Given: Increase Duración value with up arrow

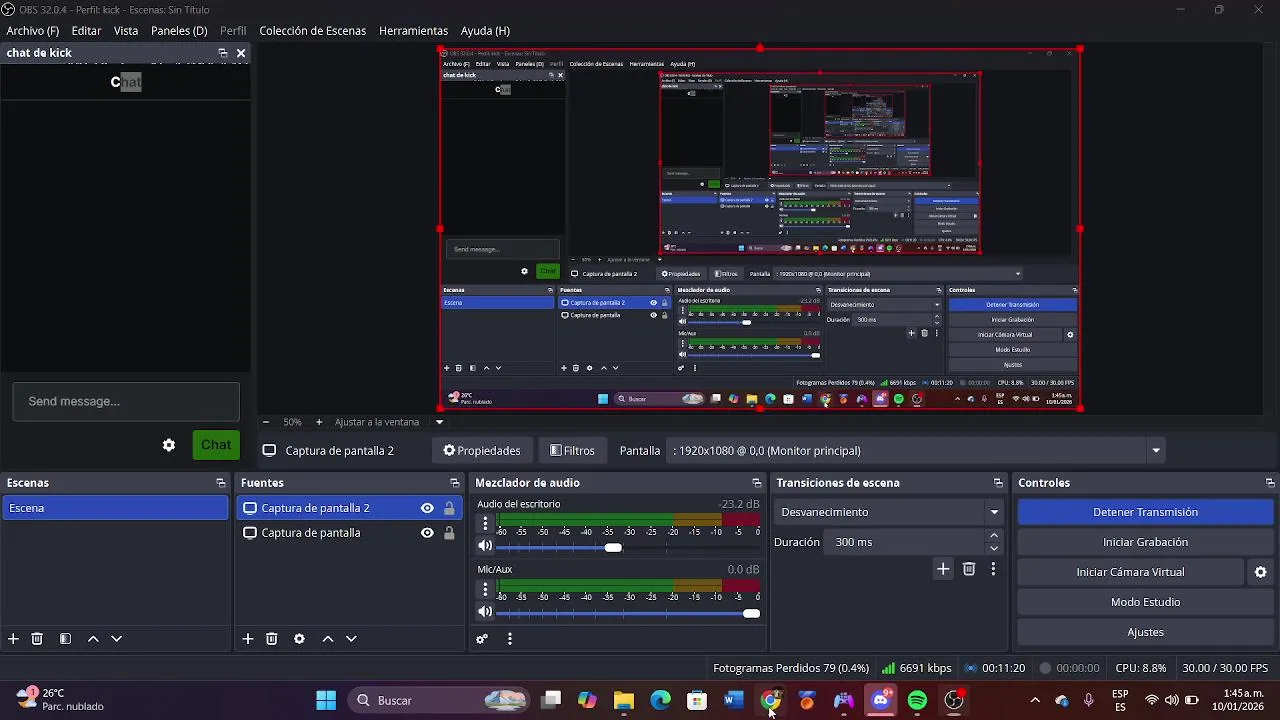Looking at the screenshot, I should (x=994, y=536).
